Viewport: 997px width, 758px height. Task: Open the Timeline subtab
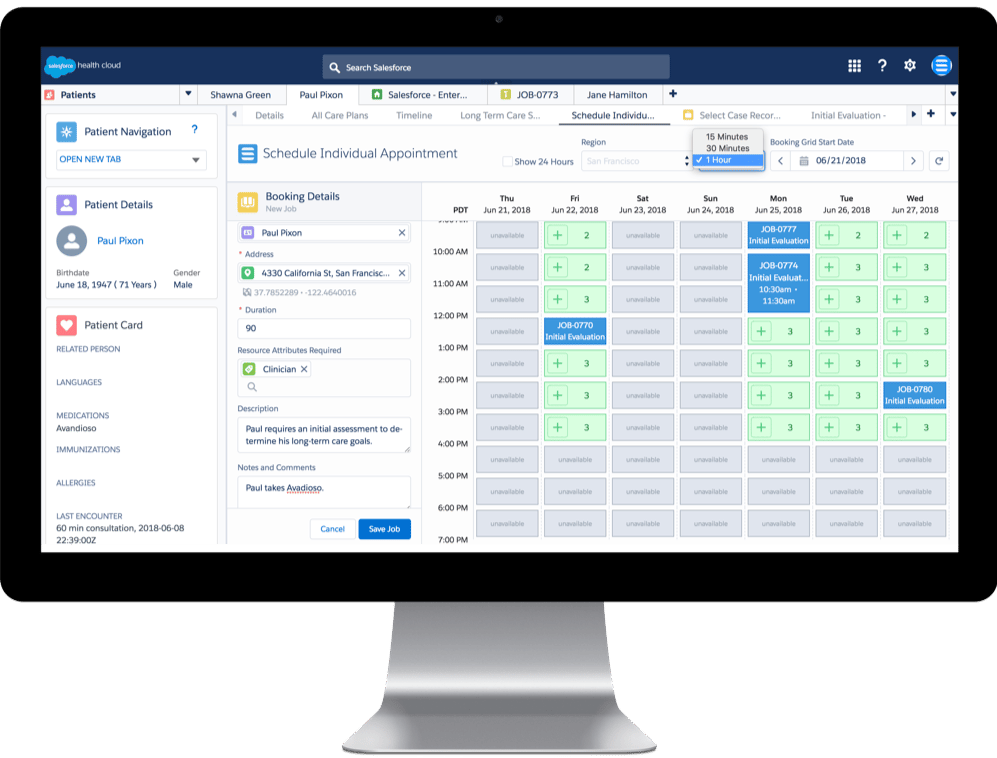coord(414,115)
